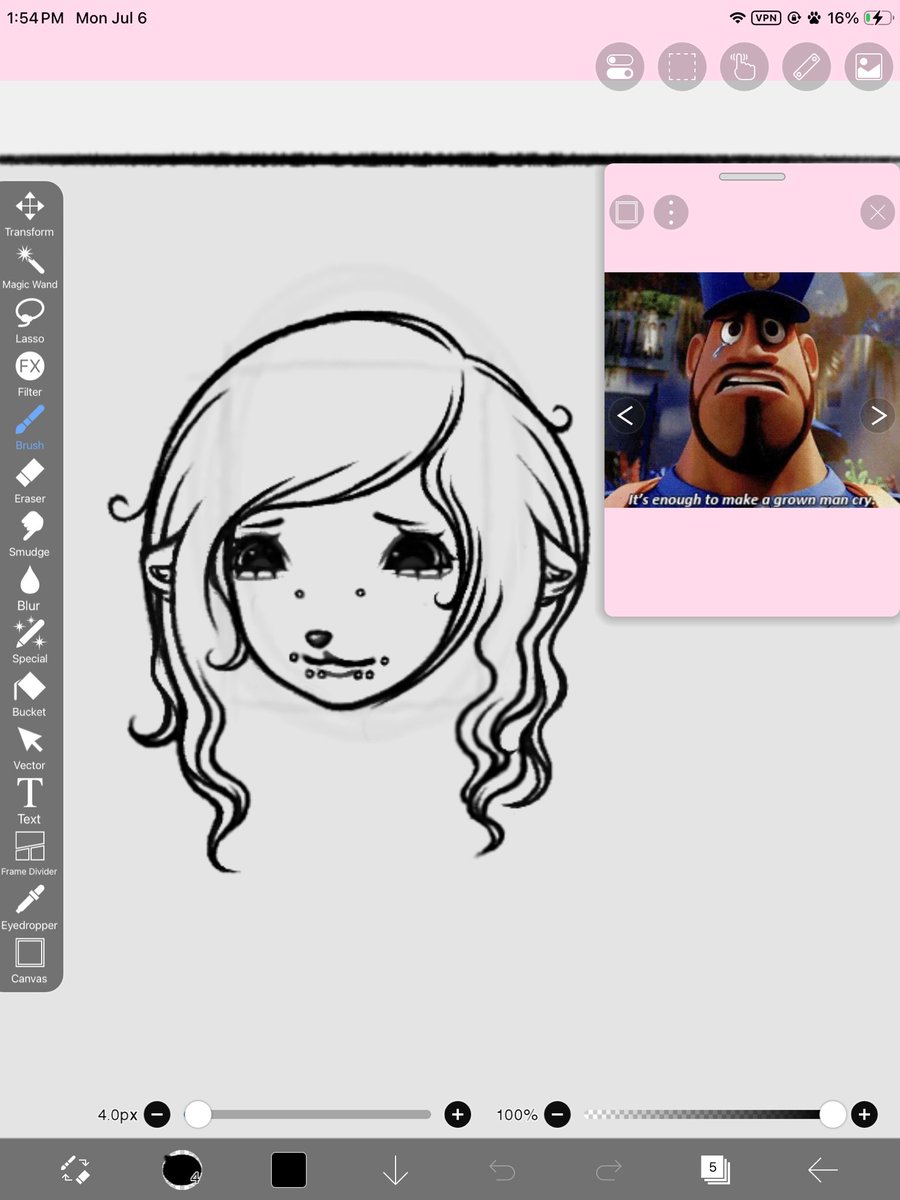Close the reference window
This screenshot has width=900, height=1200.
coord(877,212)
